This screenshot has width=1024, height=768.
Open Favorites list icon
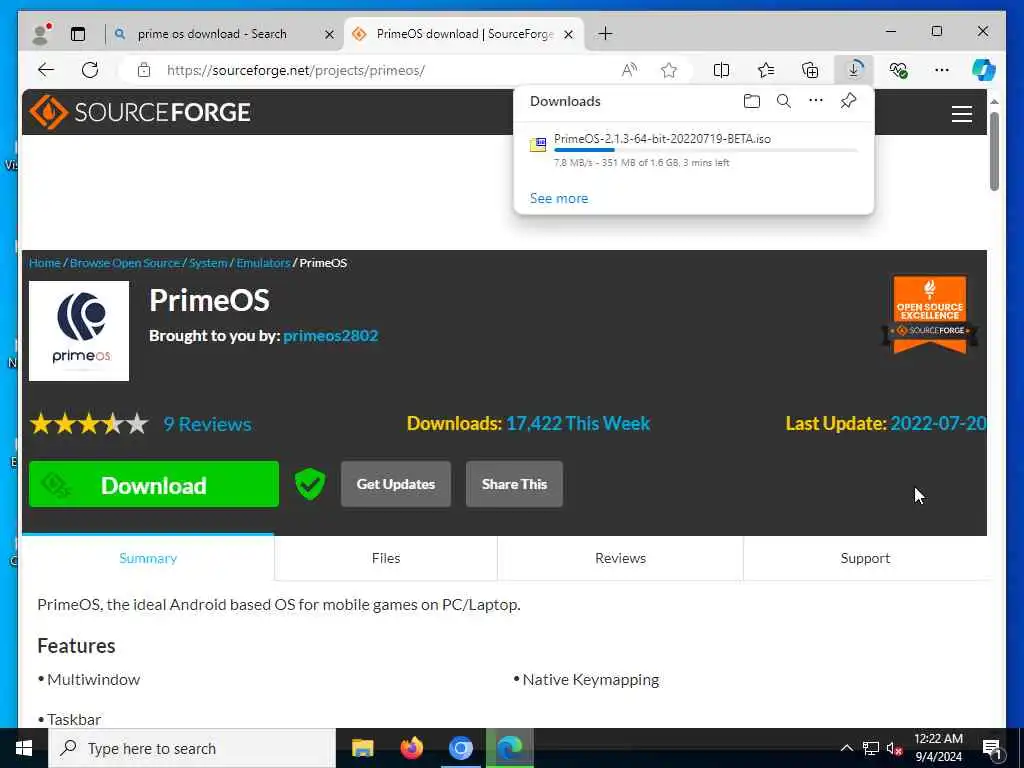click(766, 70)
